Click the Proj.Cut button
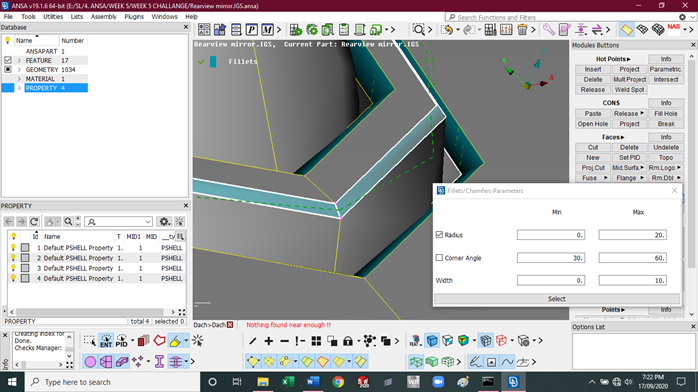 click(593, 168)
